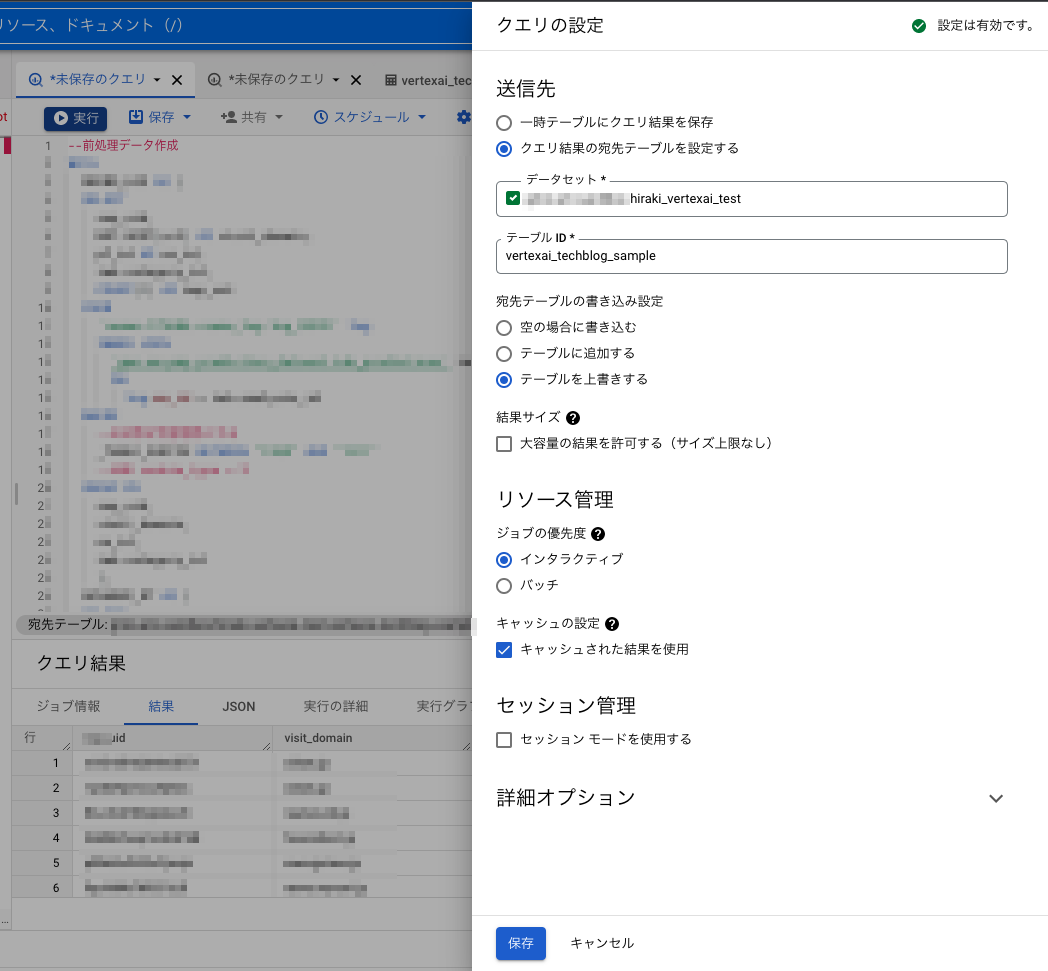Select テーブルに追加する write setting
The image size is (1048, 971).
click(x=504, y=353)
